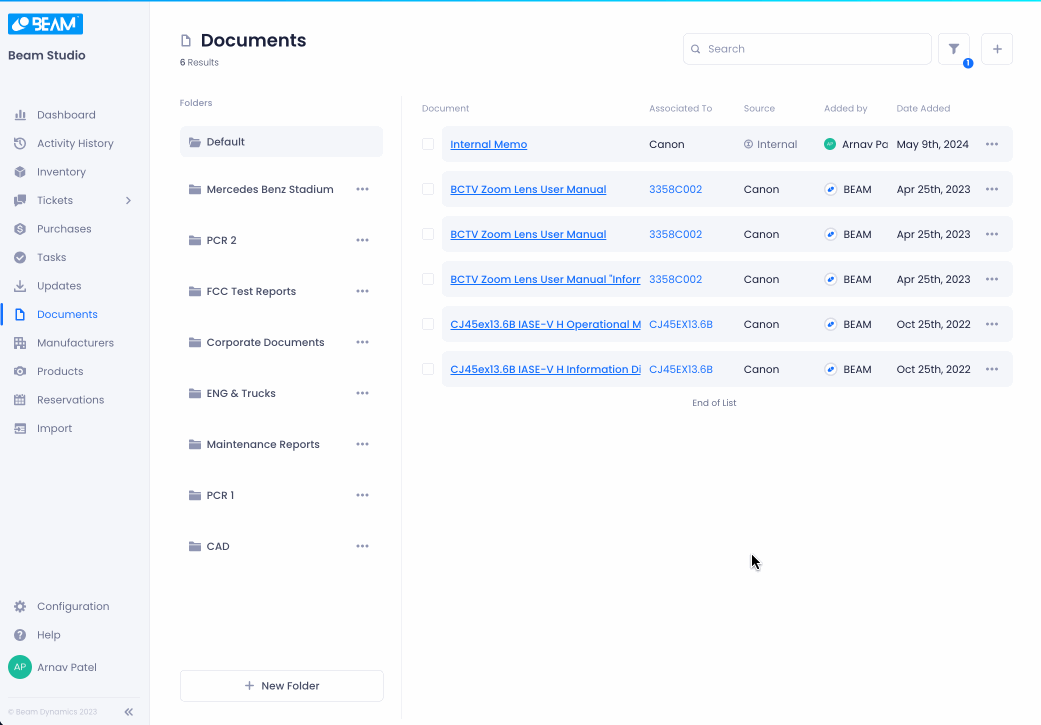Tick the checkbox for Internal Memo
The image size is (1041, 725).
click(x=428, y=144)
